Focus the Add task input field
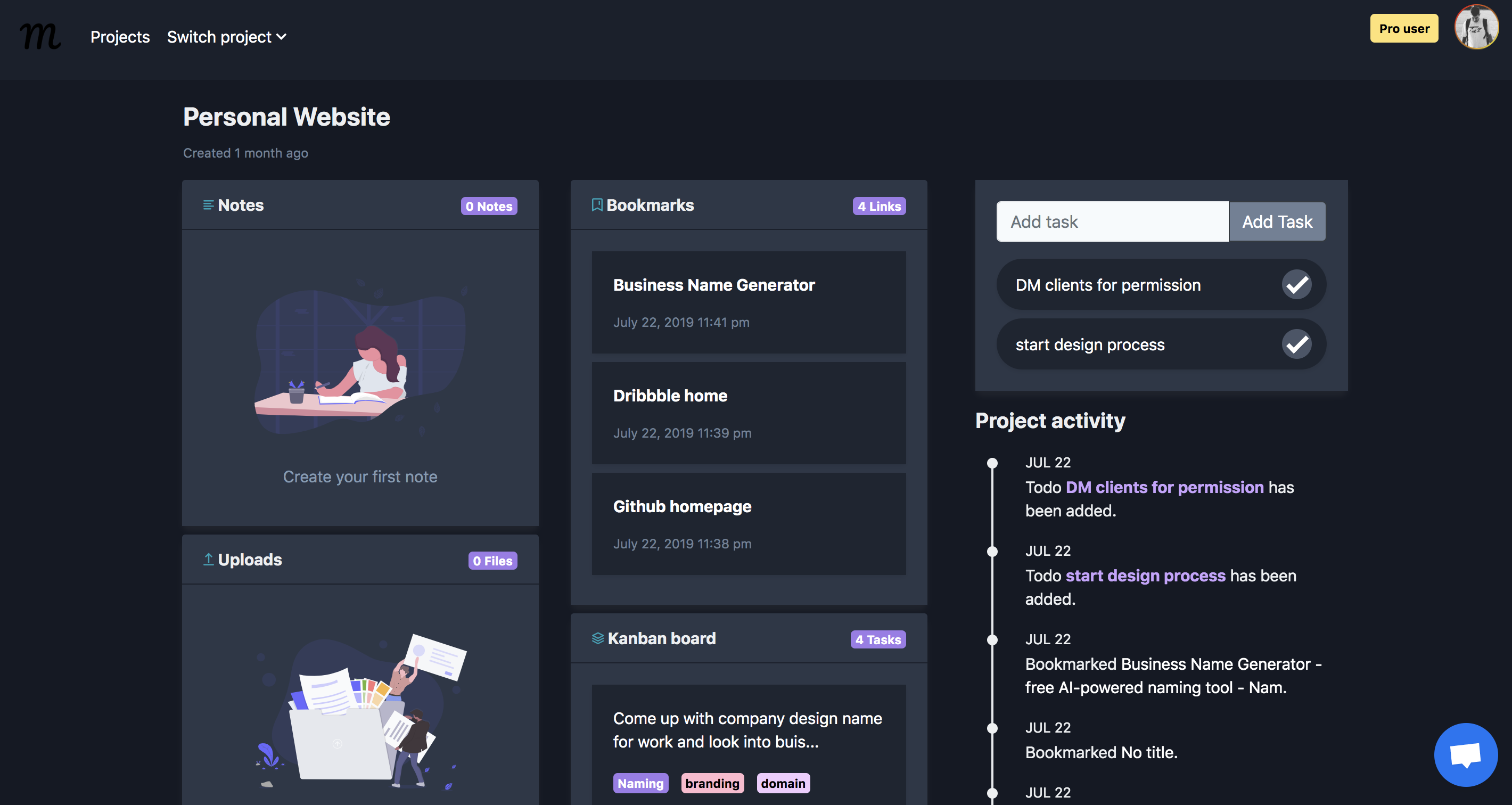The width and height of the screenshot is (1512, 805). 1112,221
